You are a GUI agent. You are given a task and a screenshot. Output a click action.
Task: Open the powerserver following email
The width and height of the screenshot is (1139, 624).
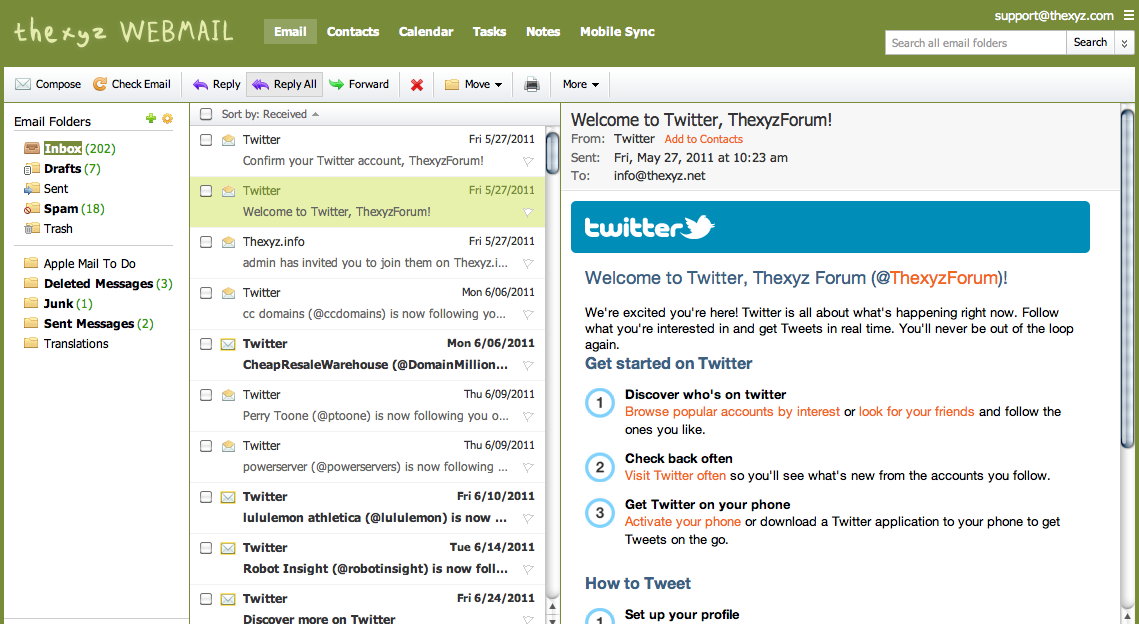pos(368,457)
